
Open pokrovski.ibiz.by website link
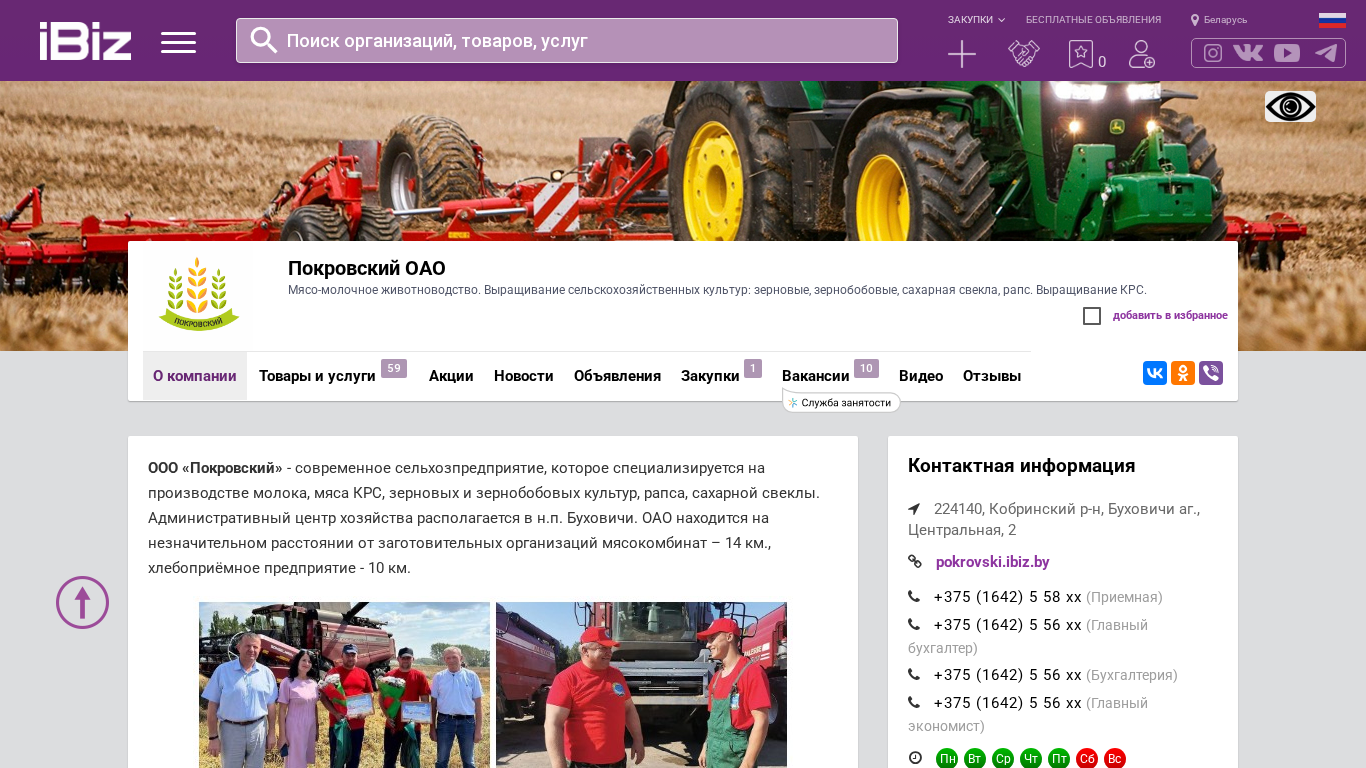pyautogui.click(x=992, y=562)
